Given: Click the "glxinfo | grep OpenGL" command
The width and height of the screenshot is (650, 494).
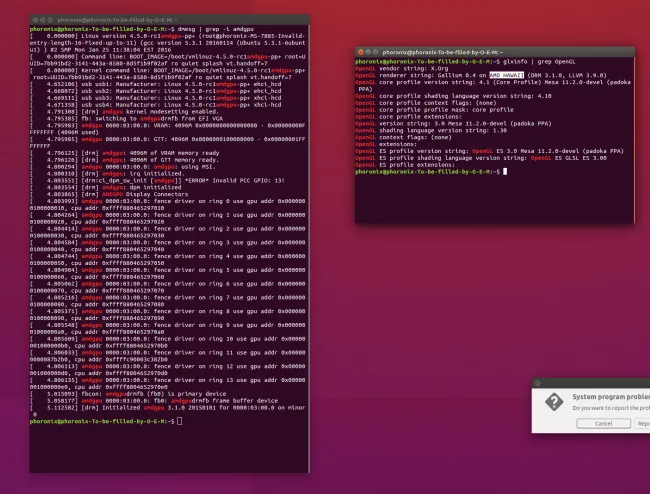Looking at the screenshot, I should click(x=539, y=61).
